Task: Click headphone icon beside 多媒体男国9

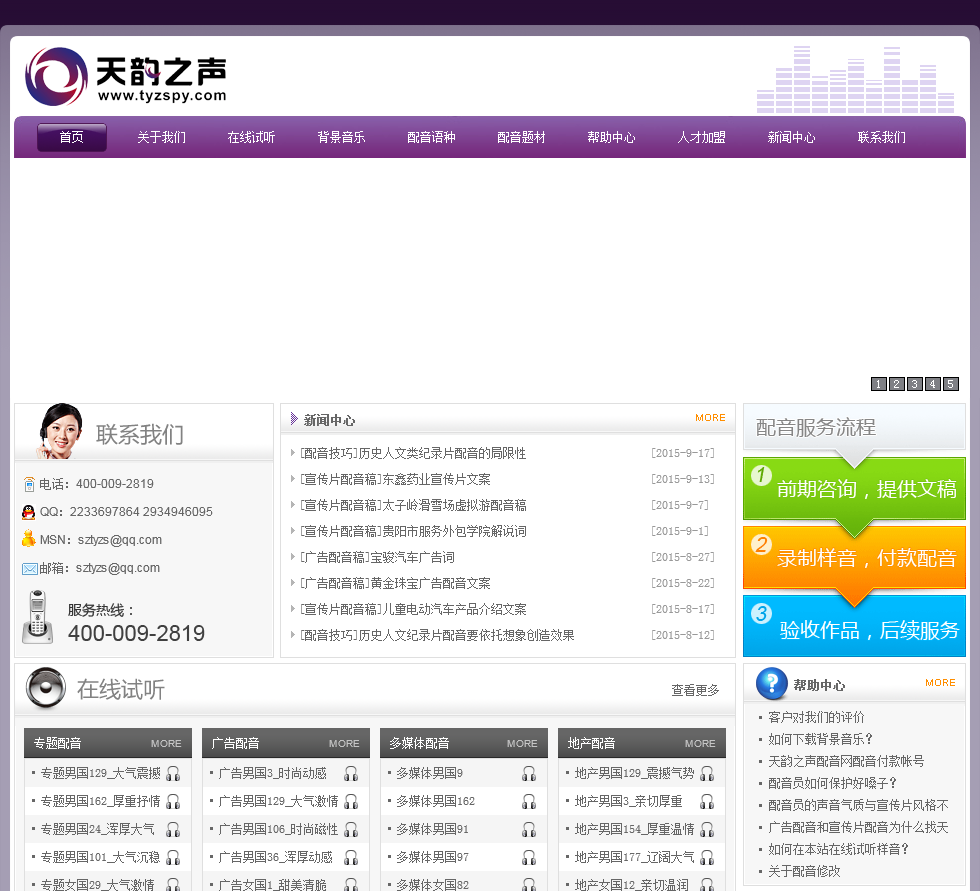Action: [529, 773]
